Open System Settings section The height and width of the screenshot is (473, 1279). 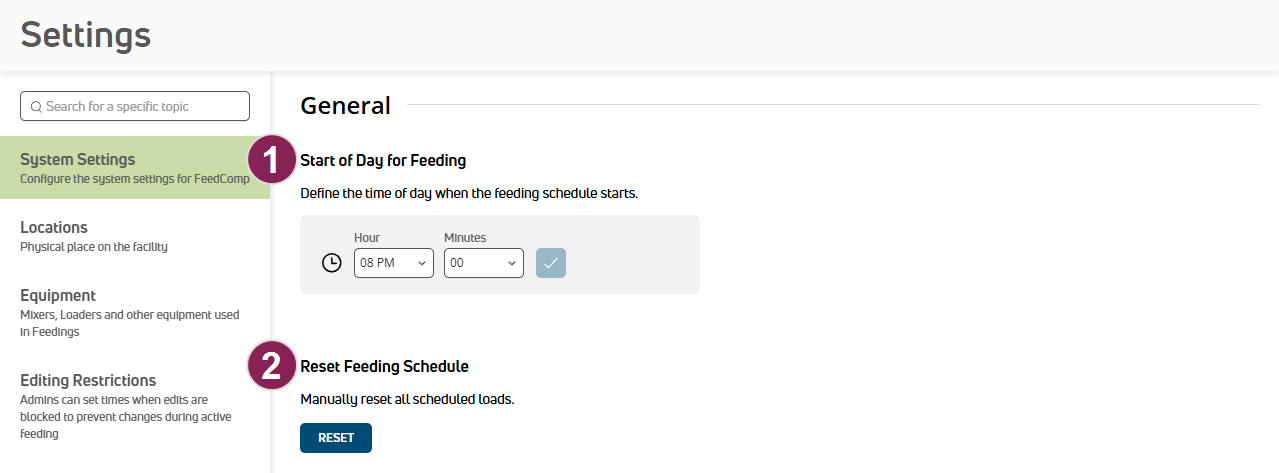pos(134,168)
